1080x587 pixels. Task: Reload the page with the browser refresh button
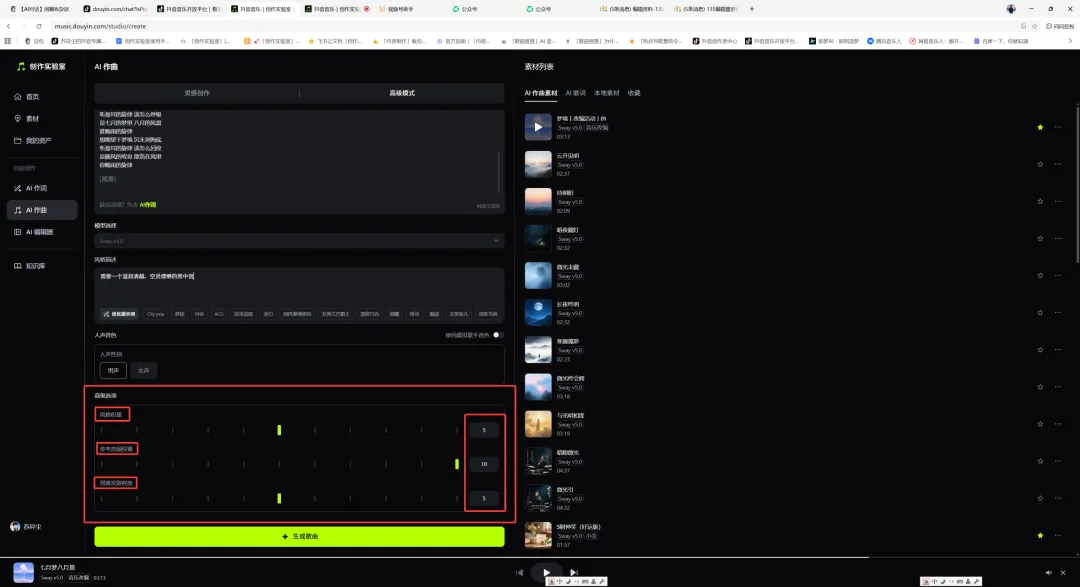(x=39, y=26)
